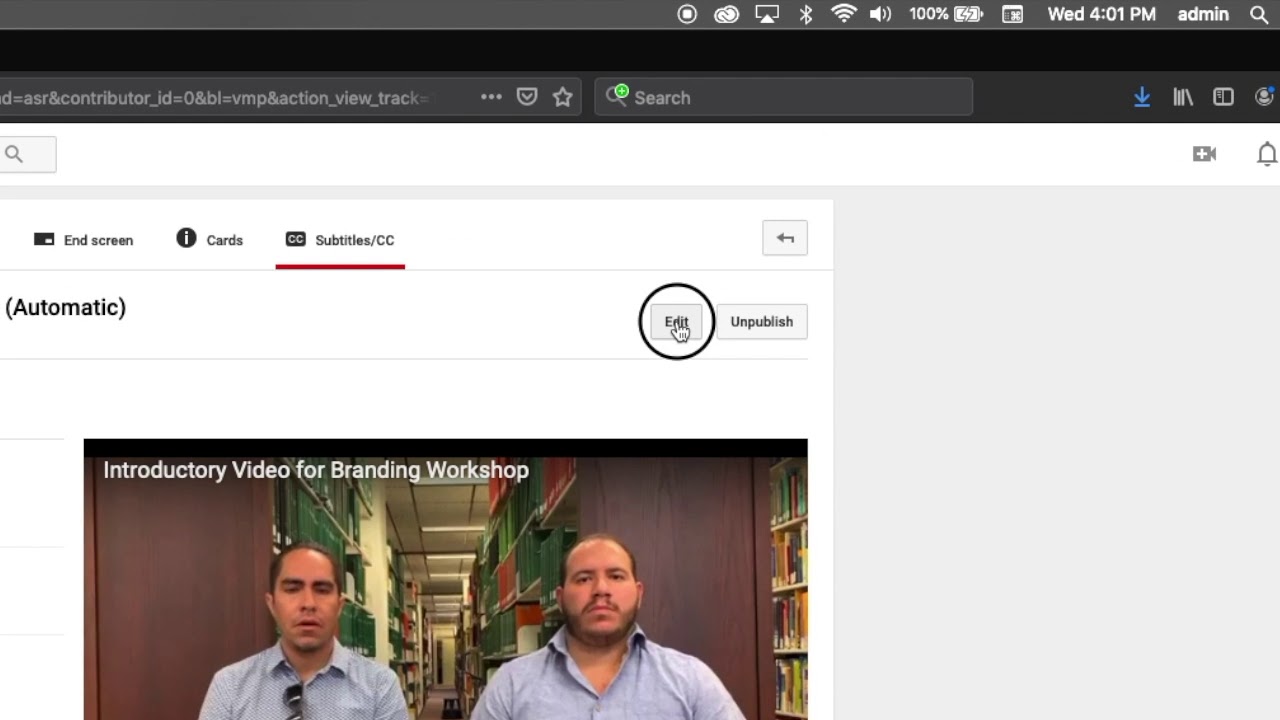Open the Firefox library icon
The image size is (1280, 720).
coord(1183,97)
